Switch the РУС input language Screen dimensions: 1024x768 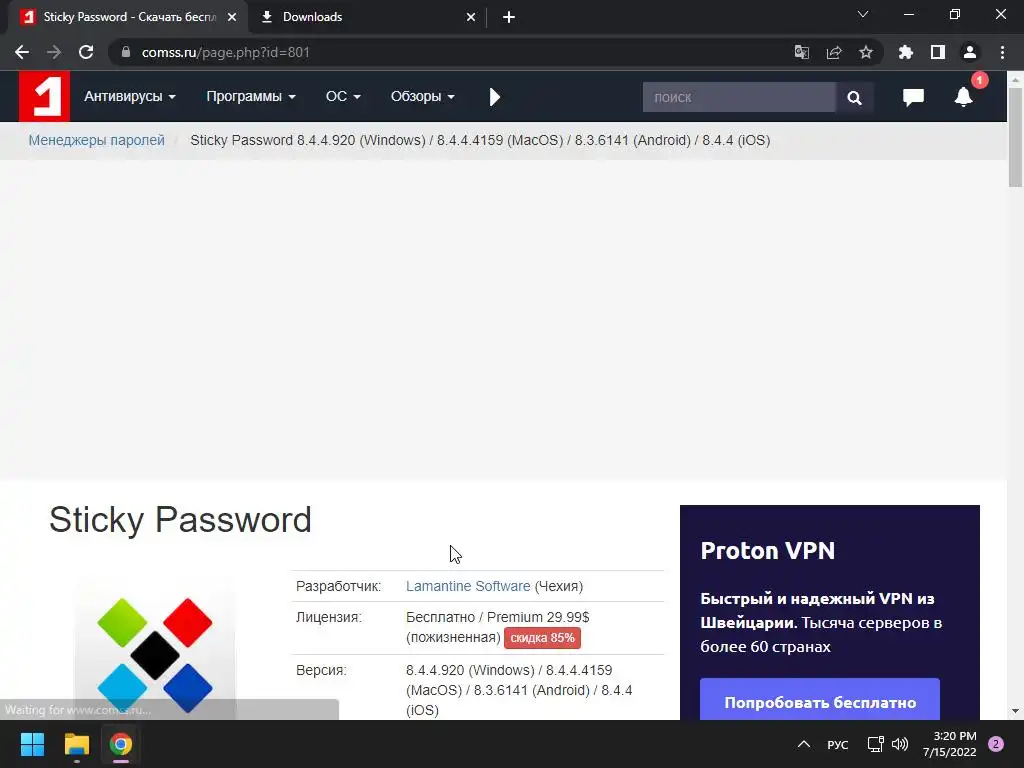(838, 744)
